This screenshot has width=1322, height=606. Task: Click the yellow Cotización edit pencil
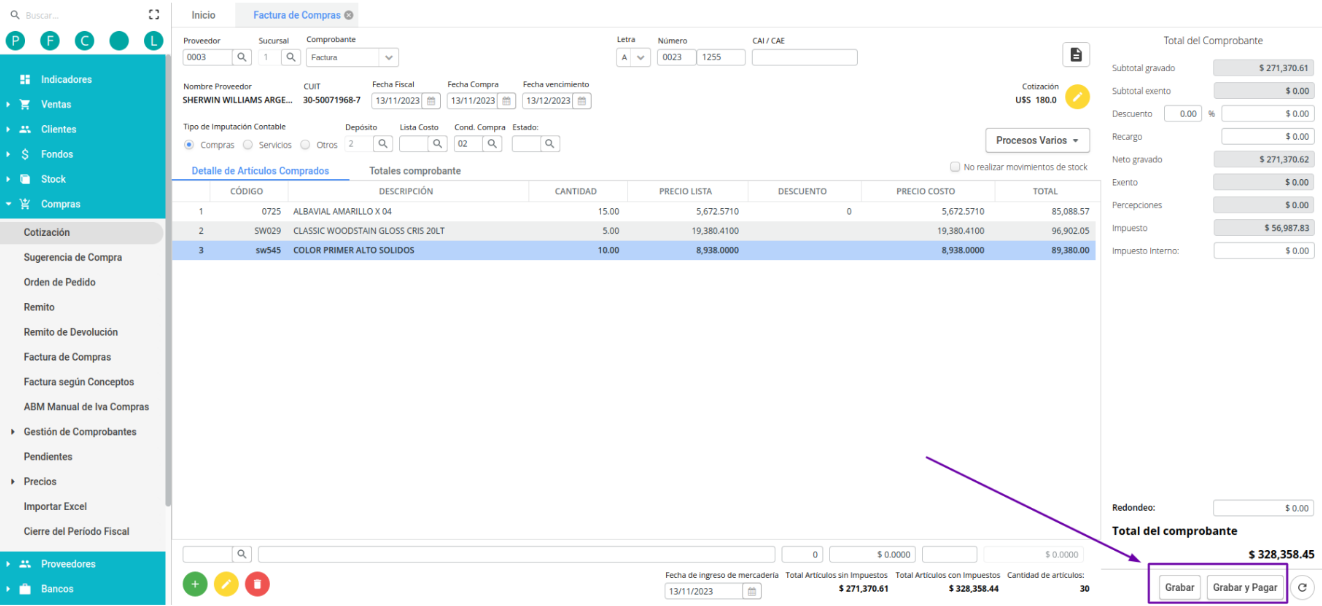(1077, 97)
